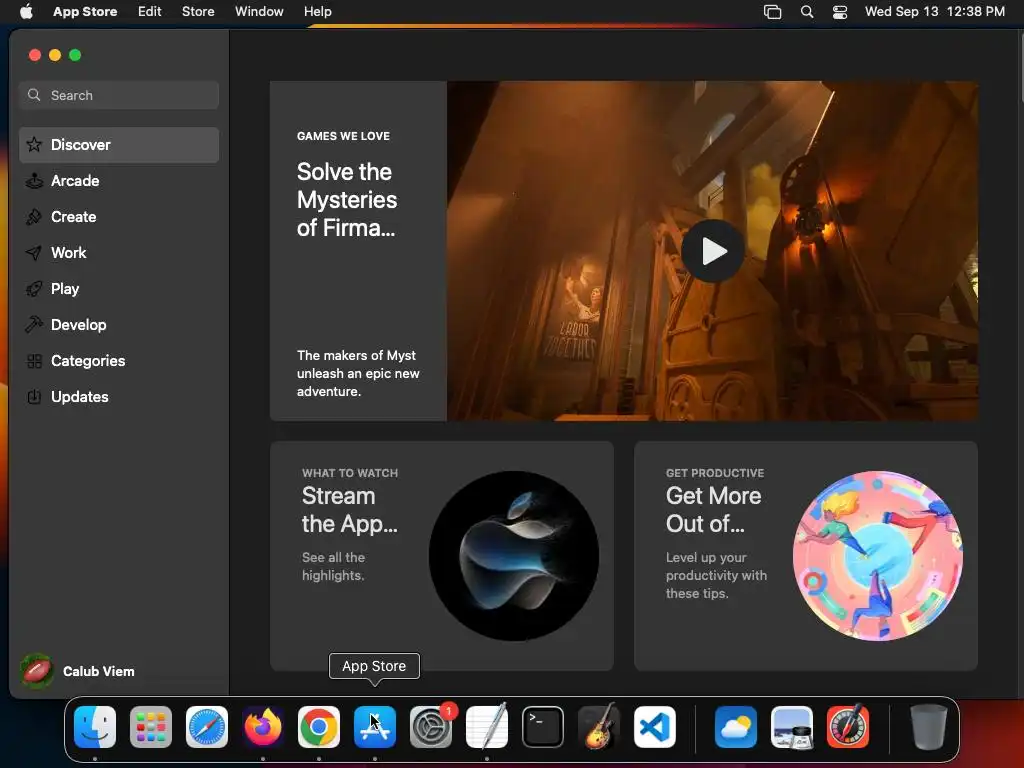Click the Play rocket icon

pos(34,289)
